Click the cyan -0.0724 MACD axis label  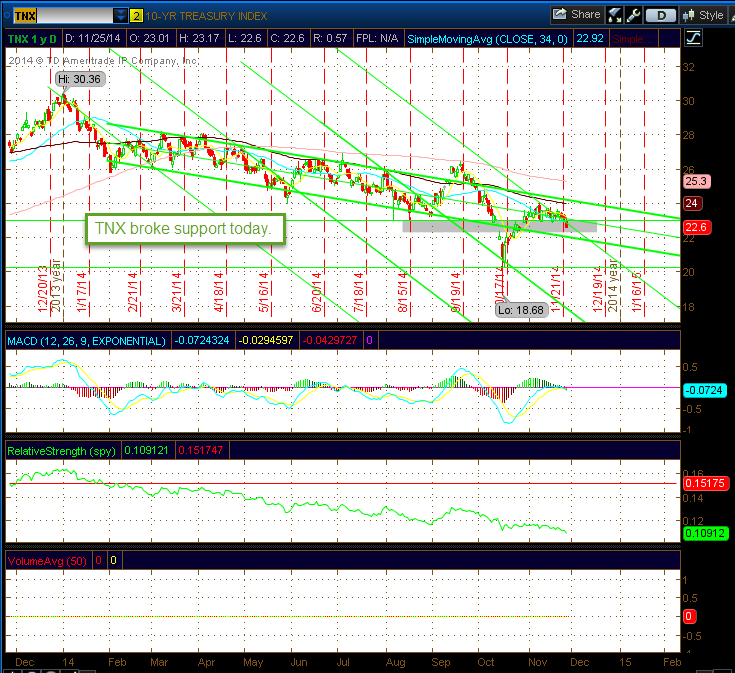[705, 390]
